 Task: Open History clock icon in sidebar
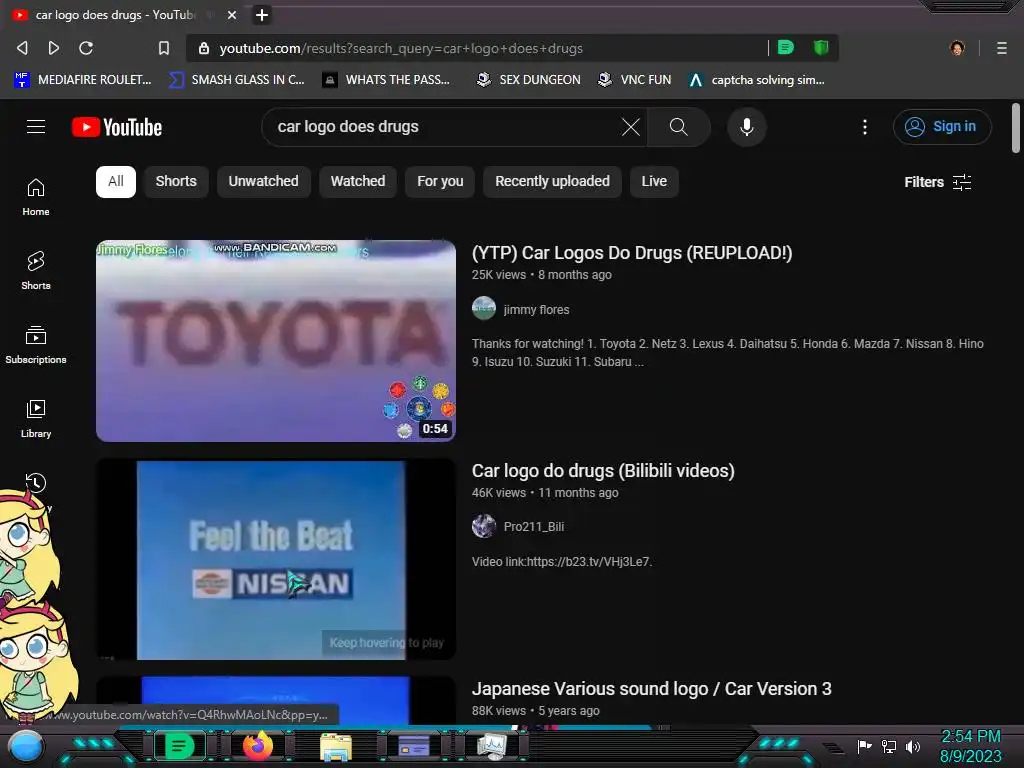[x=36, y=483]
